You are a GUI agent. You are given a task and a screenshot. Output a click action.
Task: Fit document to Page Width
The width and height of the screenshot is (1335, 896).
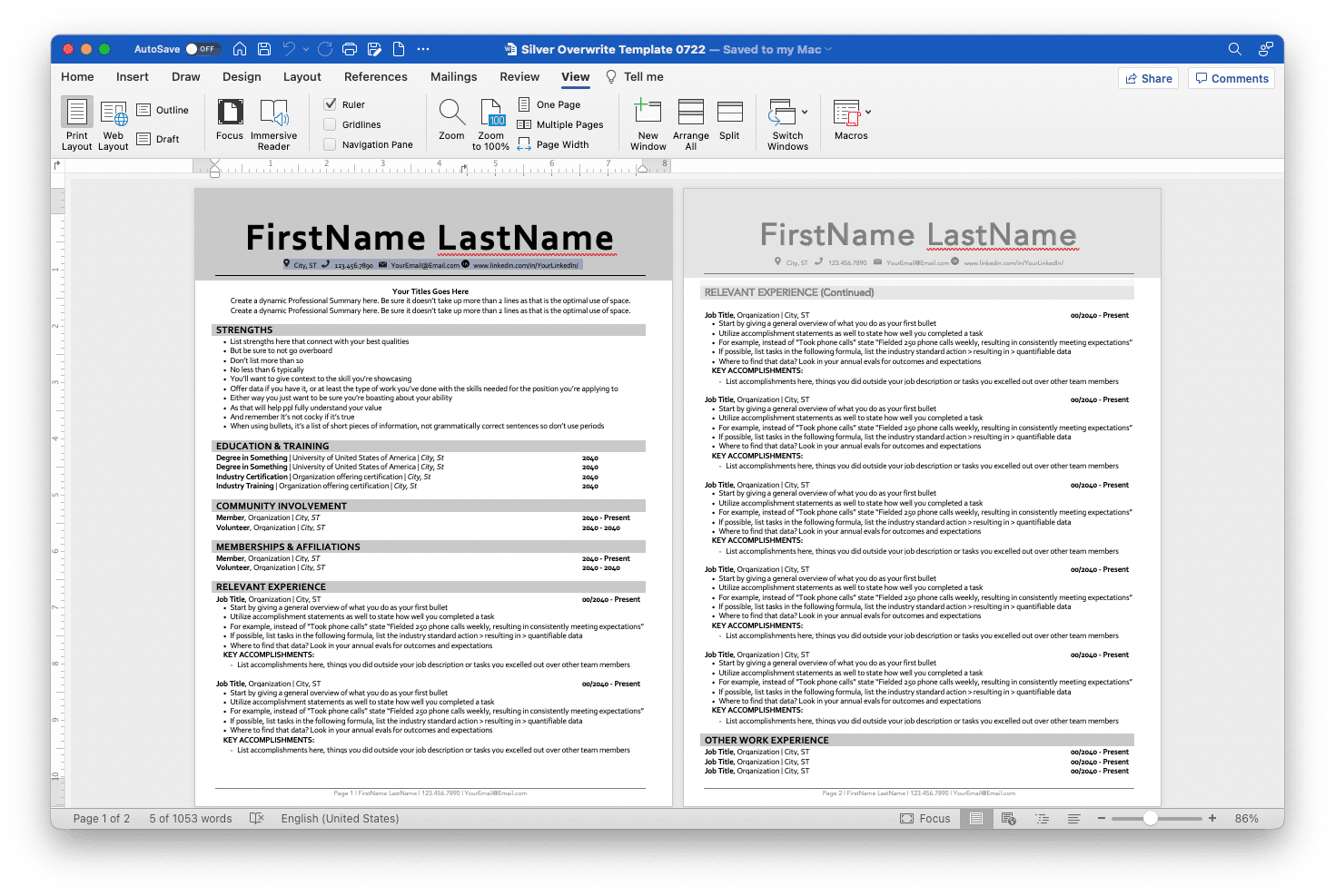553,144
